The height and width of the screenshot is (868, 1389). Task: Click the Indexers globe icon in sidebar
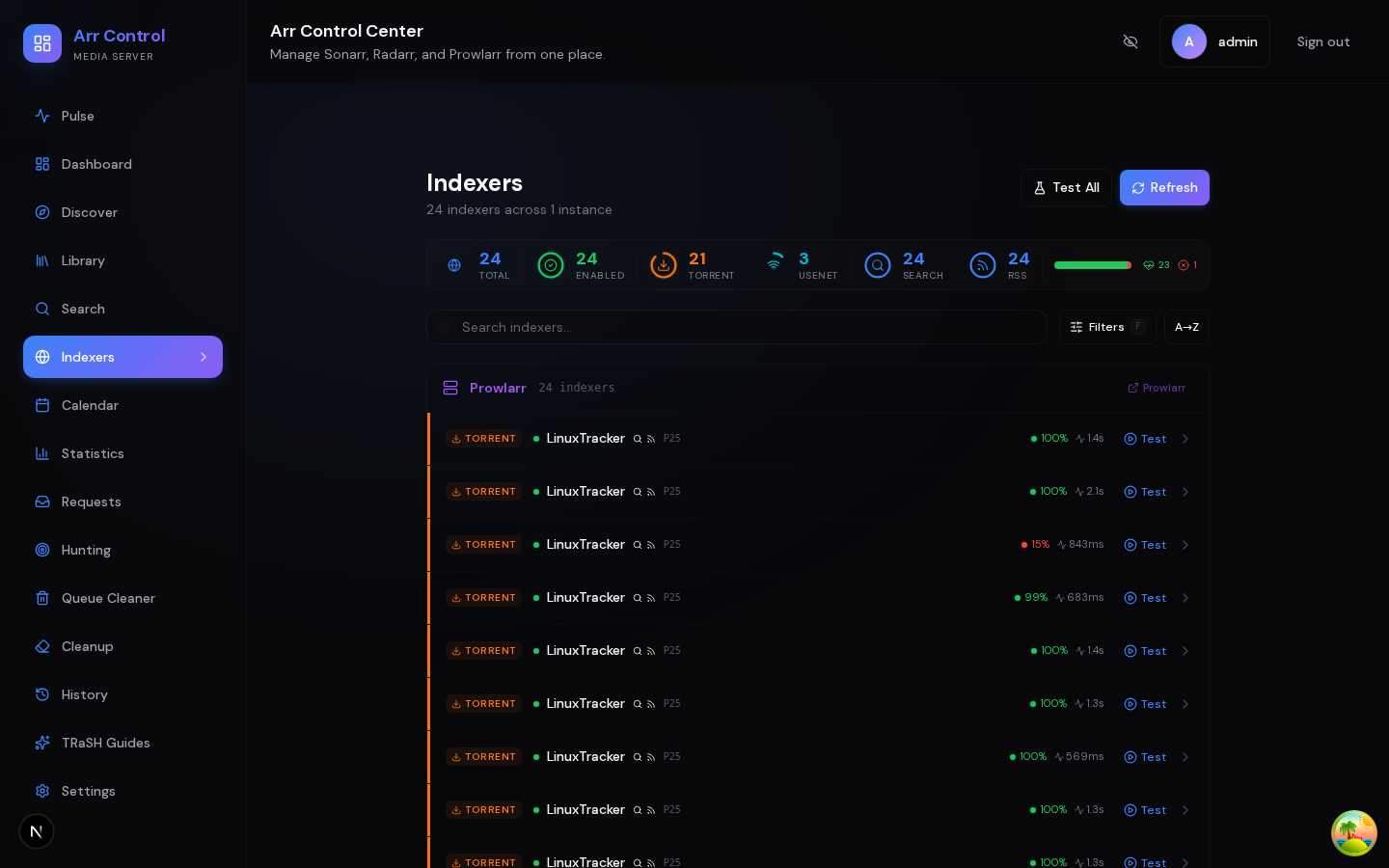point(42,357)
